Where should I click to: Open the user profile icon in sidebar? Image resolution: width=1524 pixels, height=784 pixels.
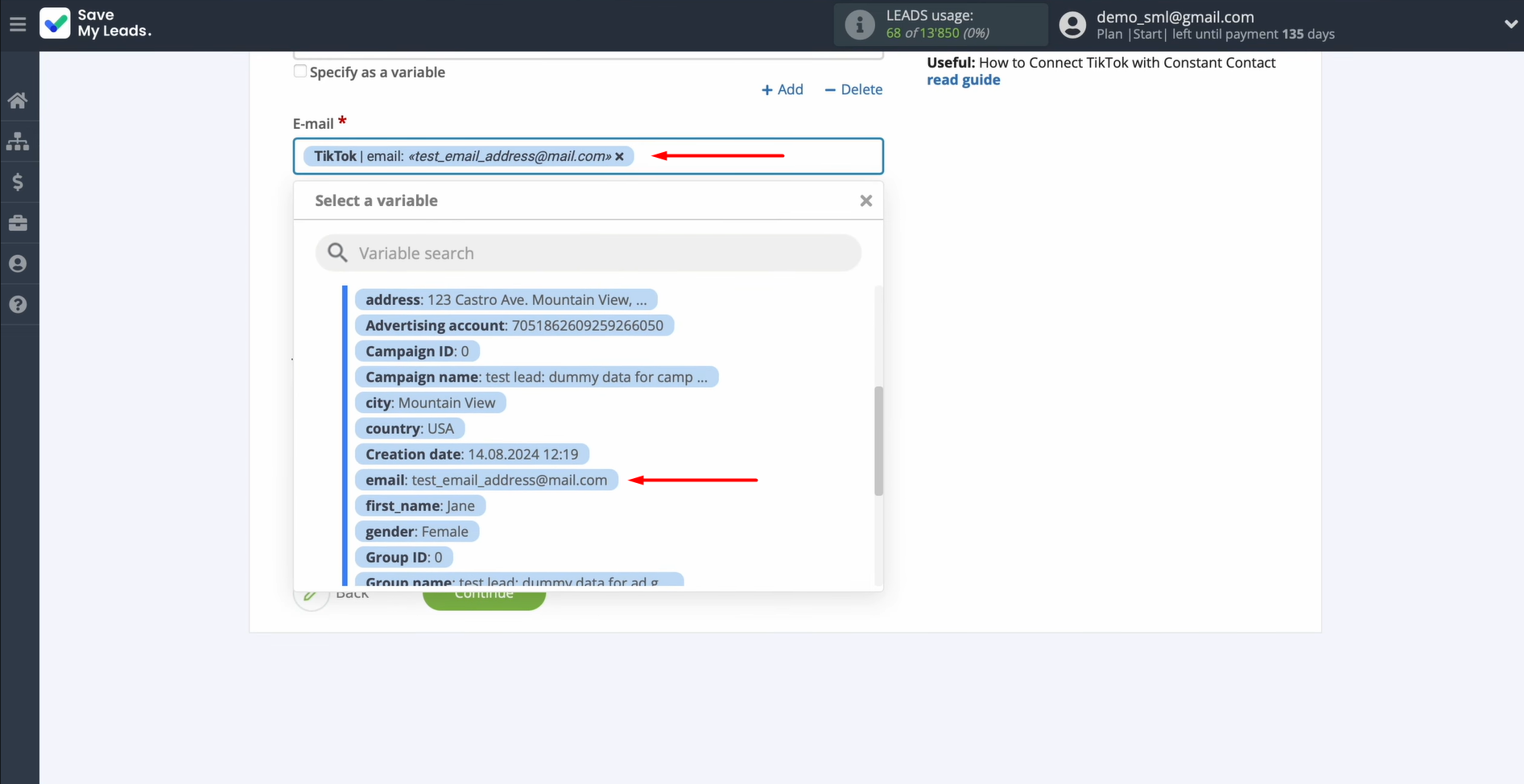[19, 263]
